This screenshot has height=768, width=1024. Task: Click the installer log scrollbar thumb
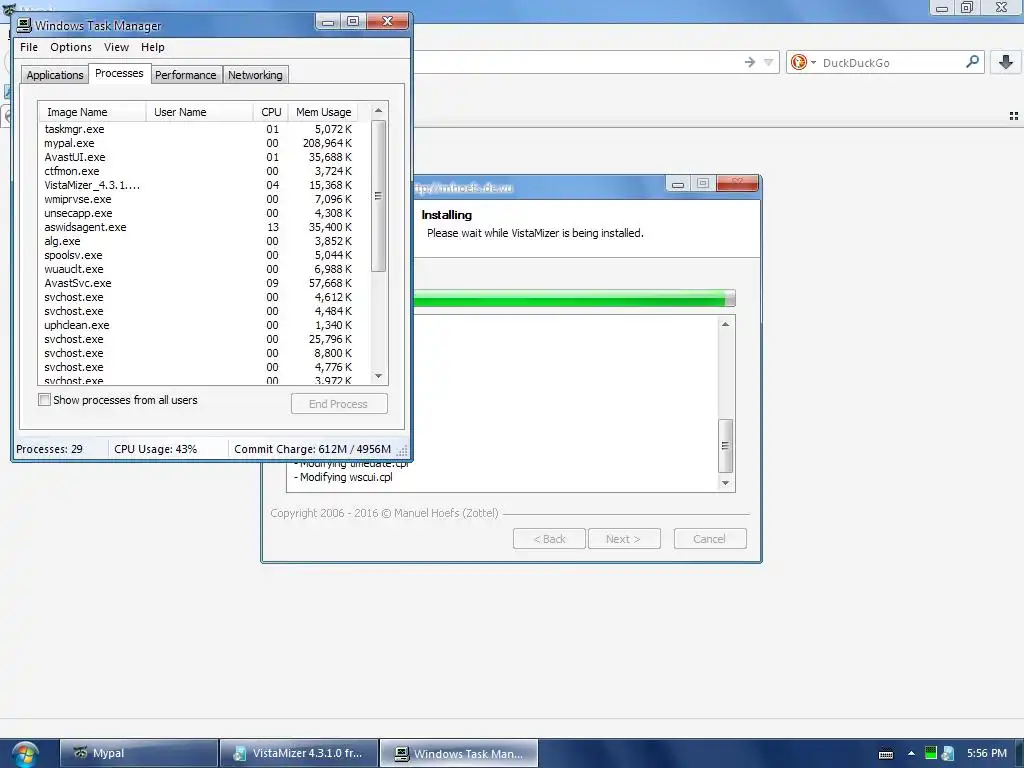pyautogui.click(x=726, y=445)
